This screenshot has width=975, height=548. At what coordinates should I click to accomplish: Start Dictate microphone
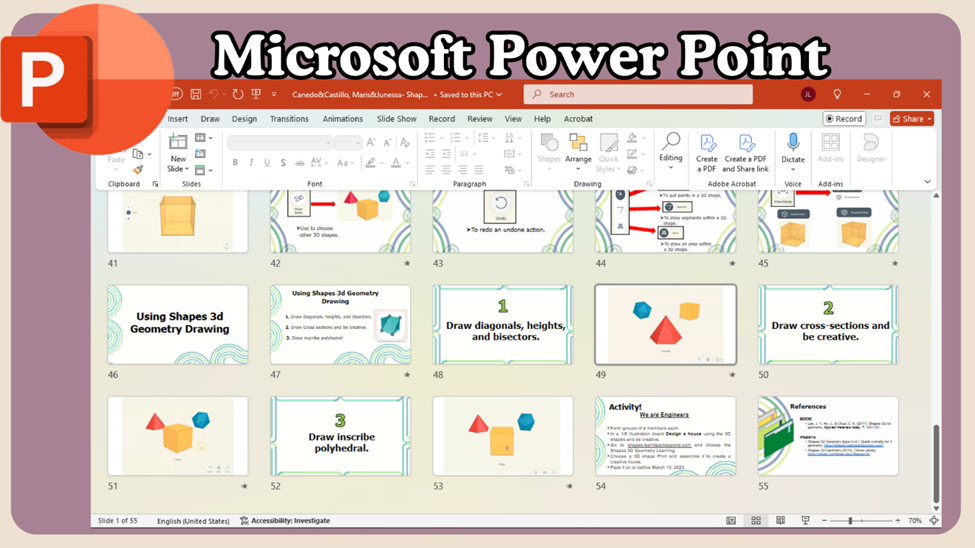[x=793, y=151]
